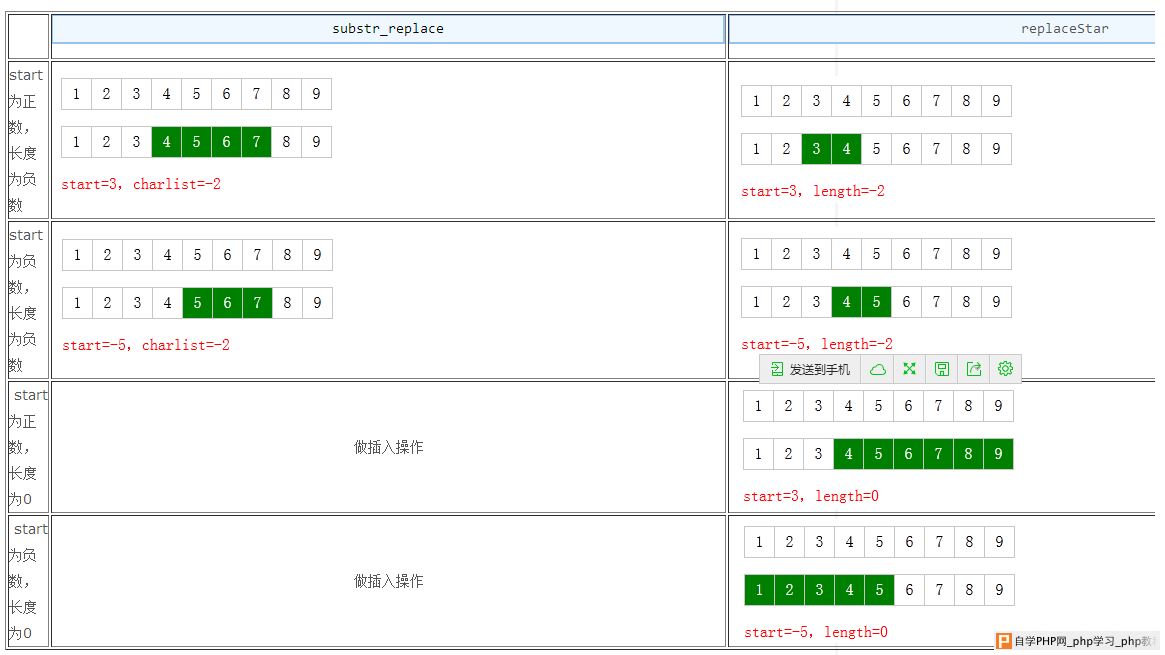Select the caption start=3, charlist=-2
Screen dimensions: 1165x655
coord(141,184)
